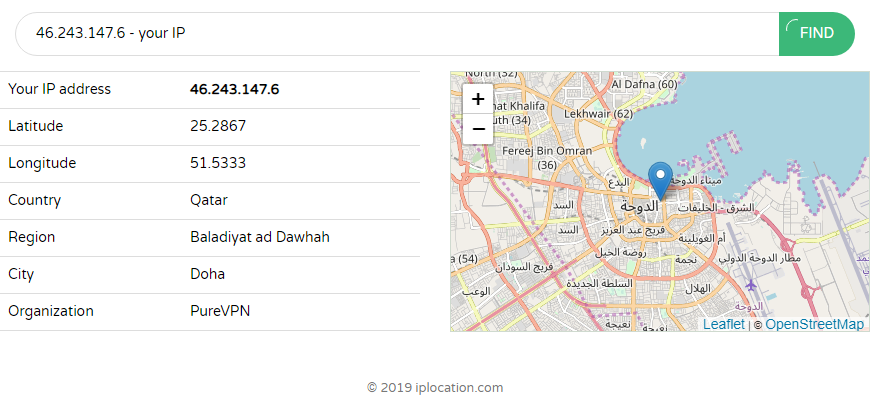This screenshot has width=882, height=403.
Task: Select the latitude value 25.2867
Action: pos(218,126)
